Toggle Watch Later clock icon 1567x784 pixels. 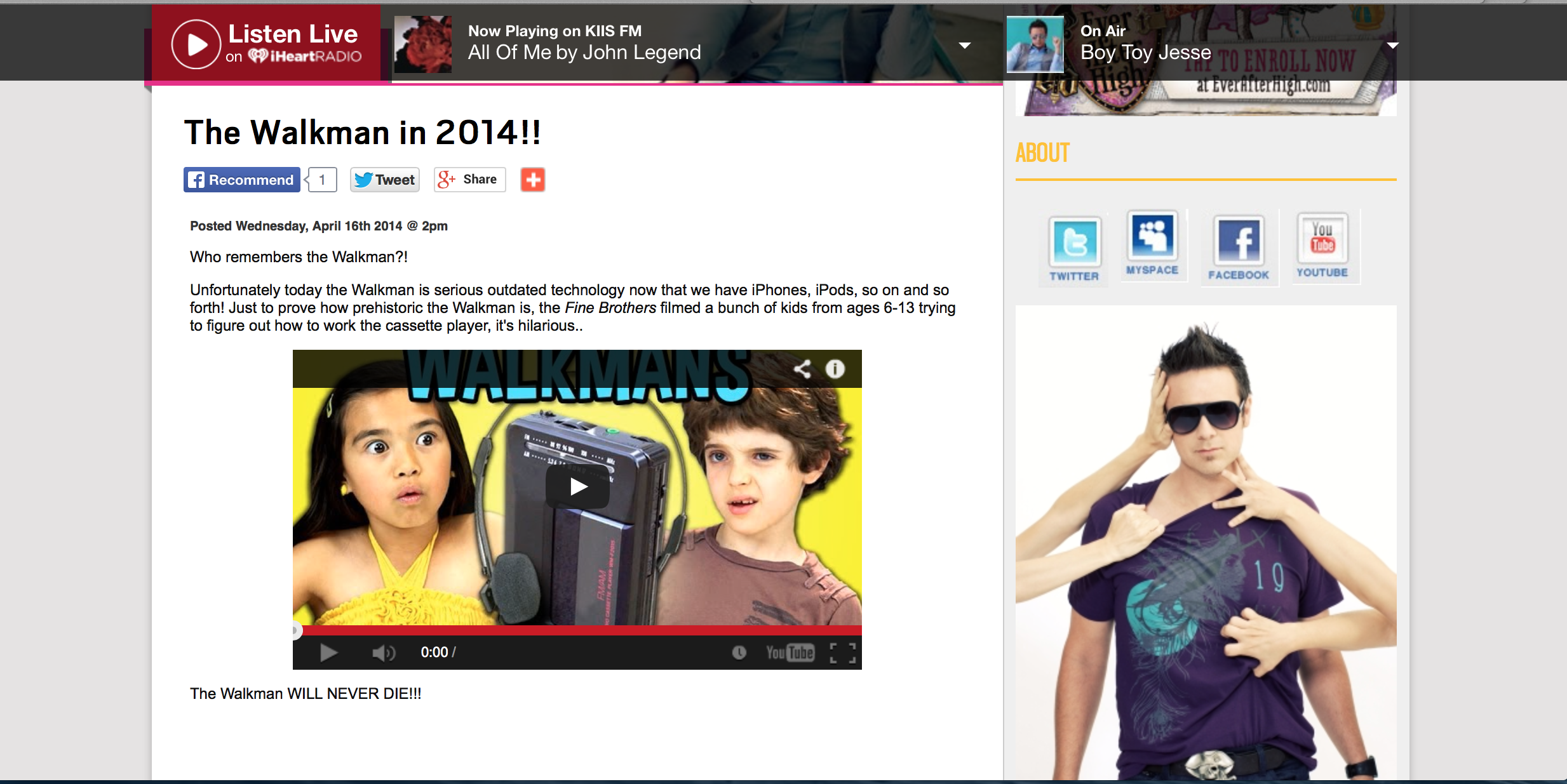coord(739,653)
